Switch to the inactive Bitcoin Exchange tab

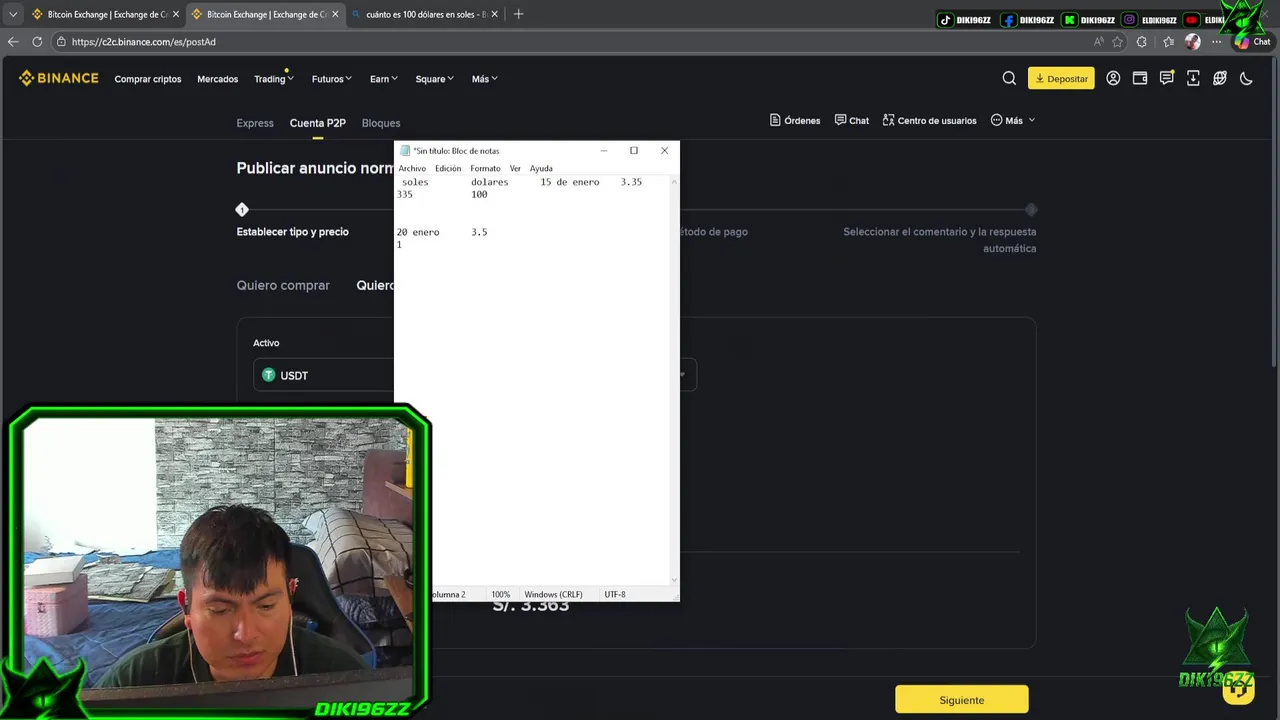105,14
